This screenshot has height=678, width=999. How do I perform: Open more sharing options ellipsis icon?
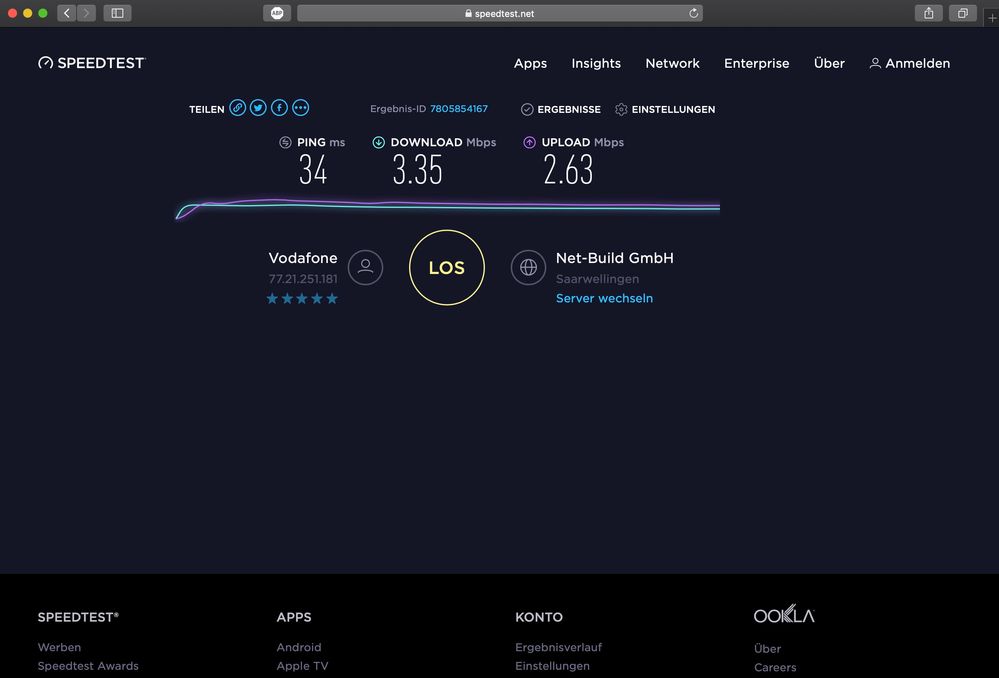point(301,108)
